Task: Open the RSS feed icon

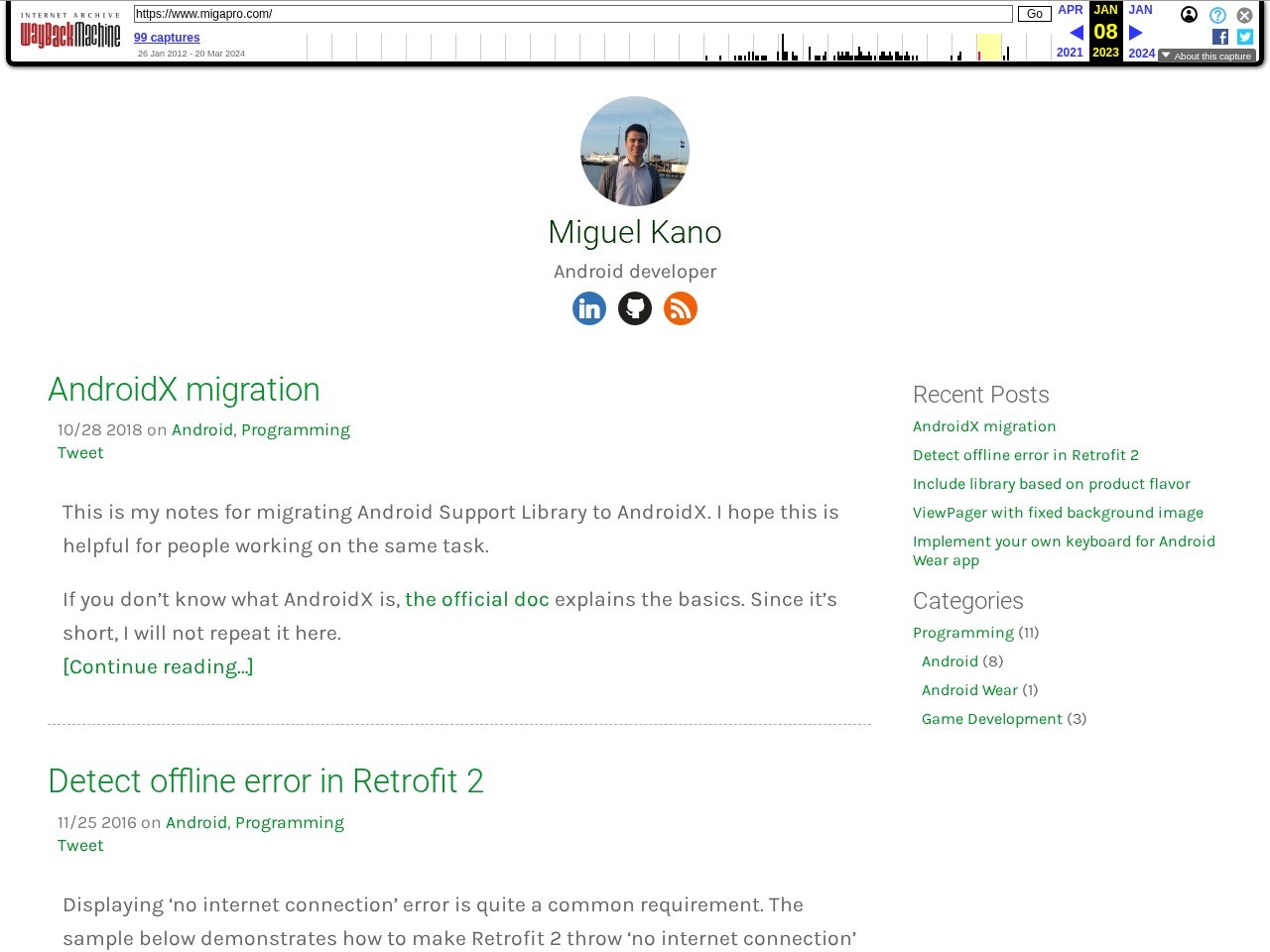Action: tap(681, 308)
